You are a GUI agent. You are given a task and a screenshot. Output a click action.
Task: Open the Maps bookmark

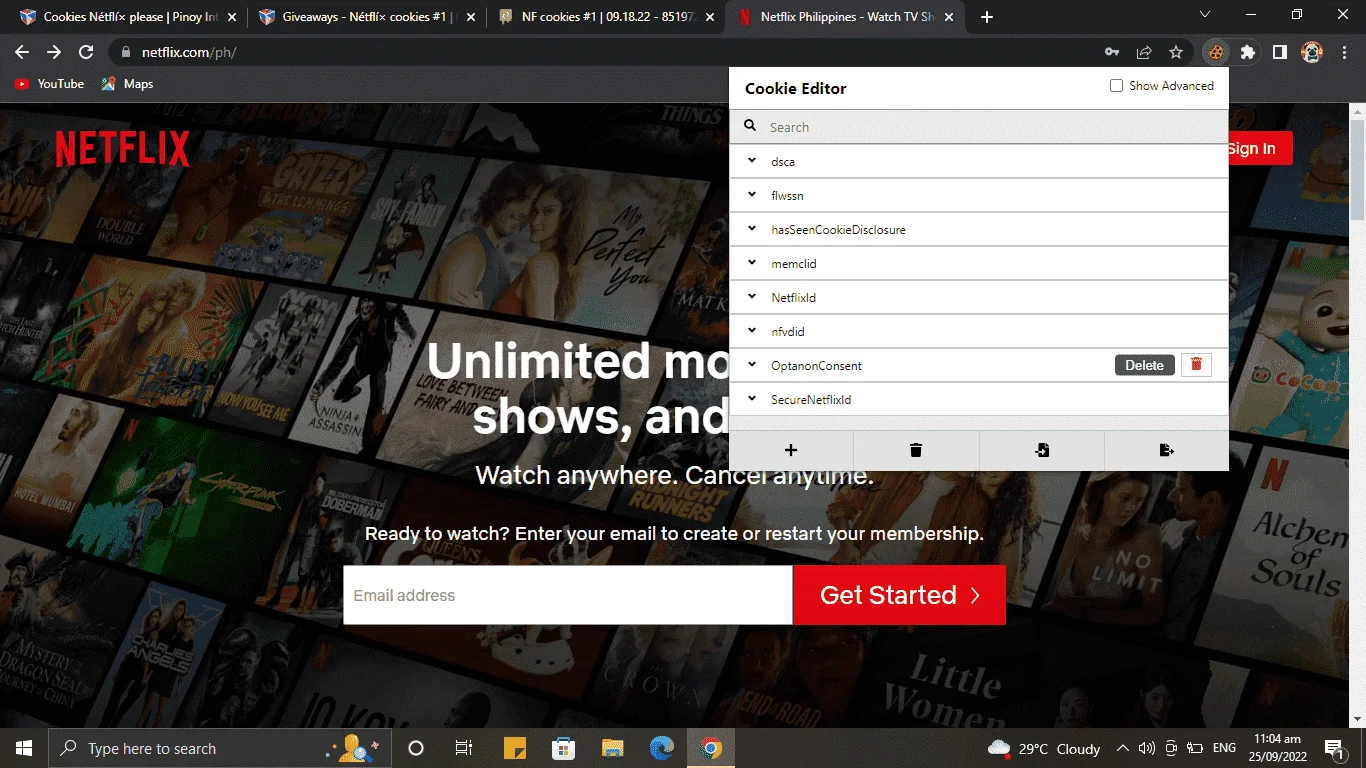point(127,84)
